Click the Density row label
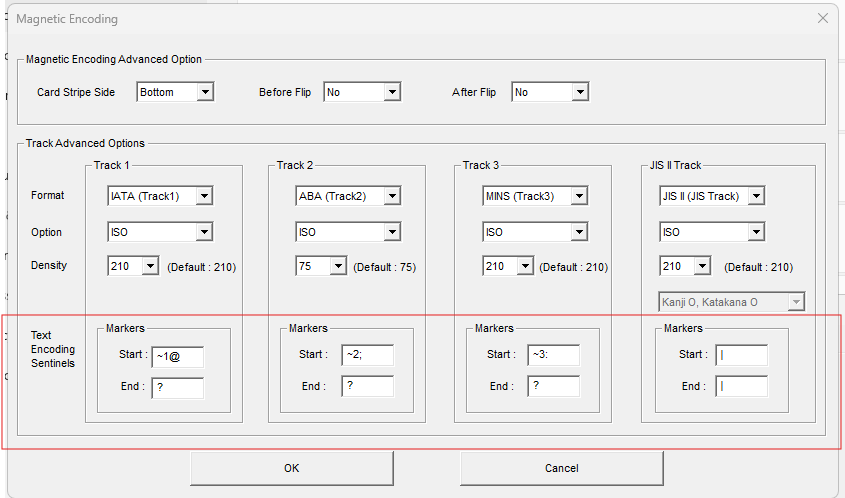Screen dimensions: 845x498 49,265
